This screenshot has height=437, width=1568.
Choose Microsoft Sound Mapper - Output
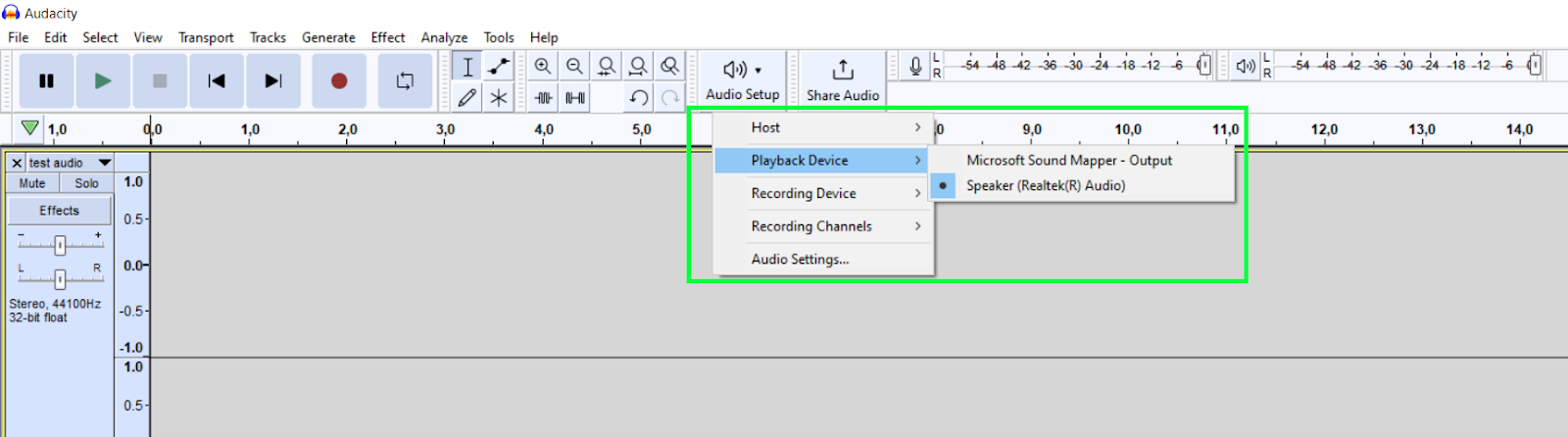(1081, 160)
